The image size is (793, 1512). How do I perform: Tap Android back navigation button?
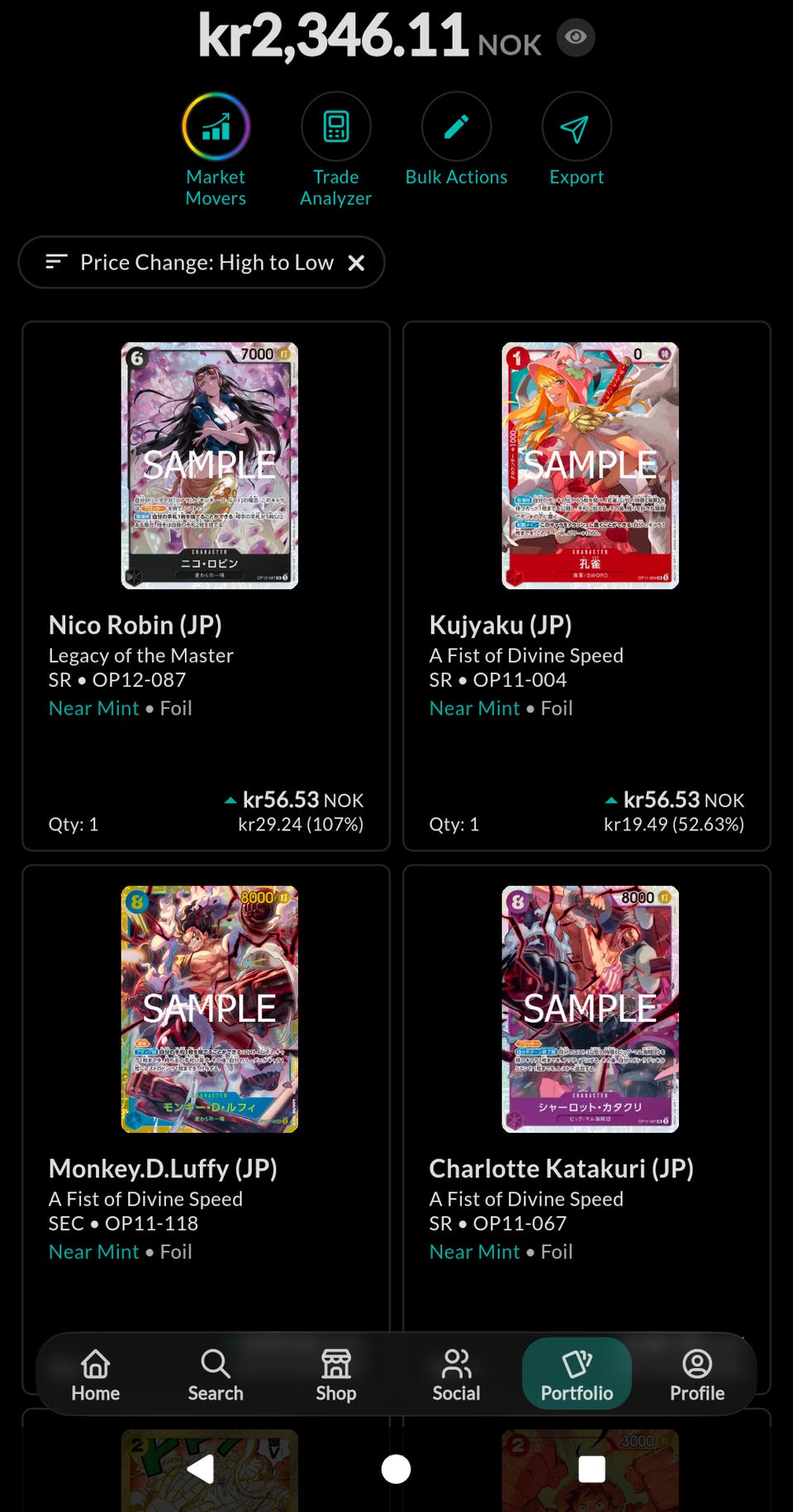tap(200, 1469)
